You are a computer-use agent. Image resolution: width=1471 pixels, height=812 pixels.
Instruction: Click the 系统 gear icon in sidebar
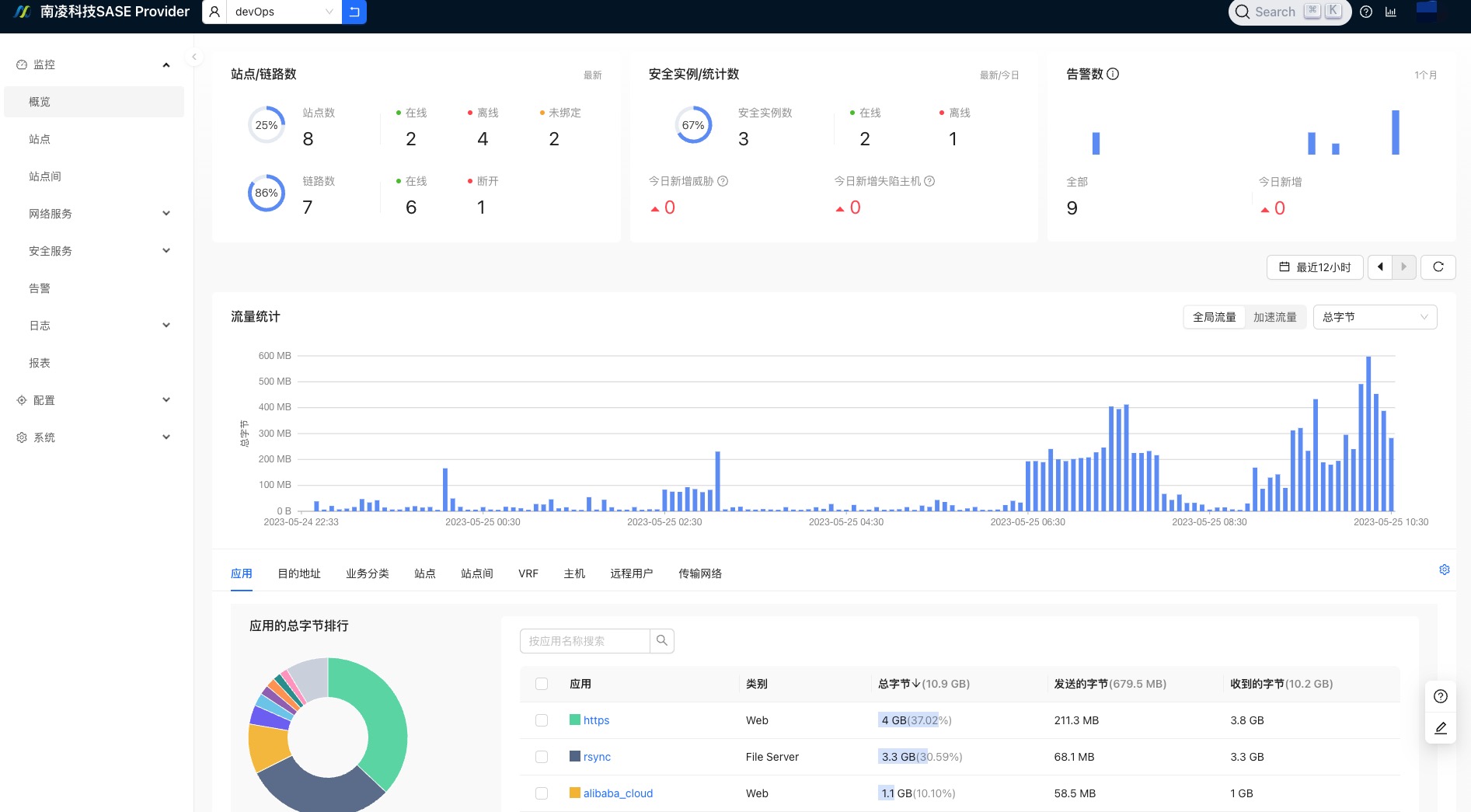(22, 437)
